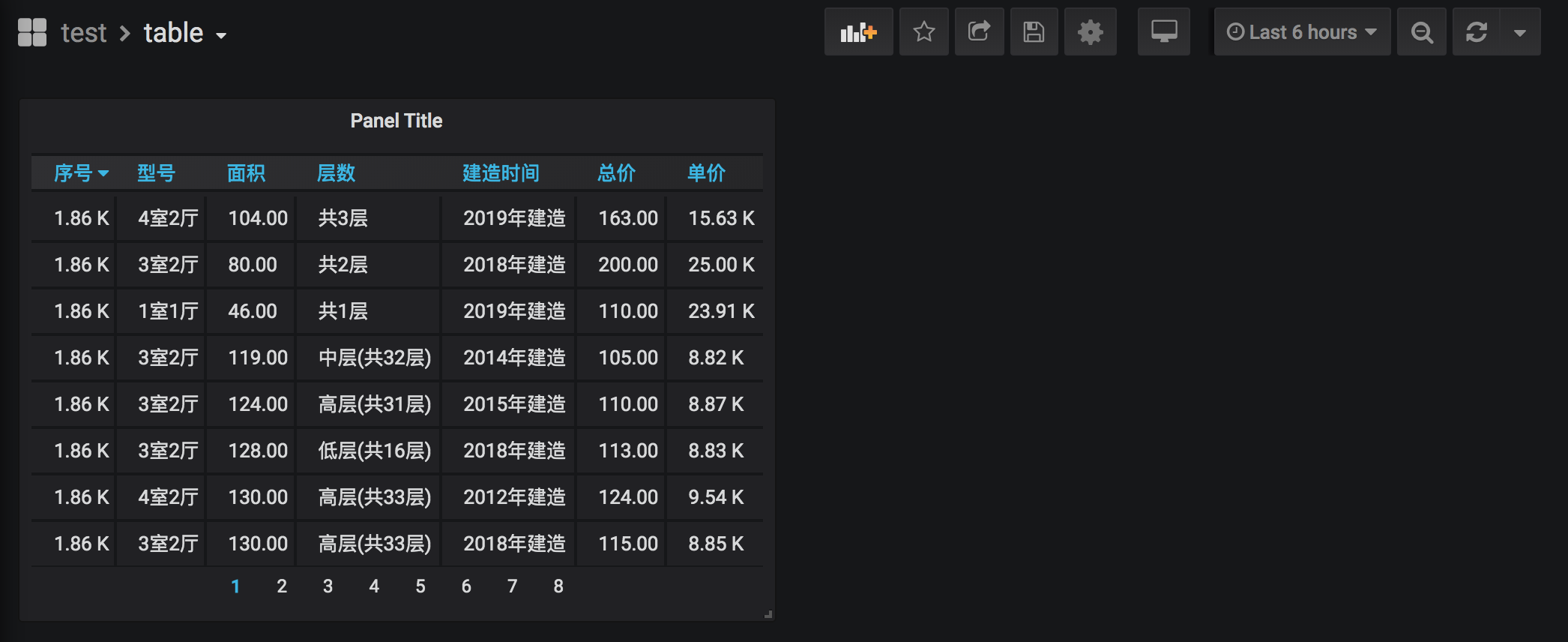Go to table page 7

click(x=513, y=586)
